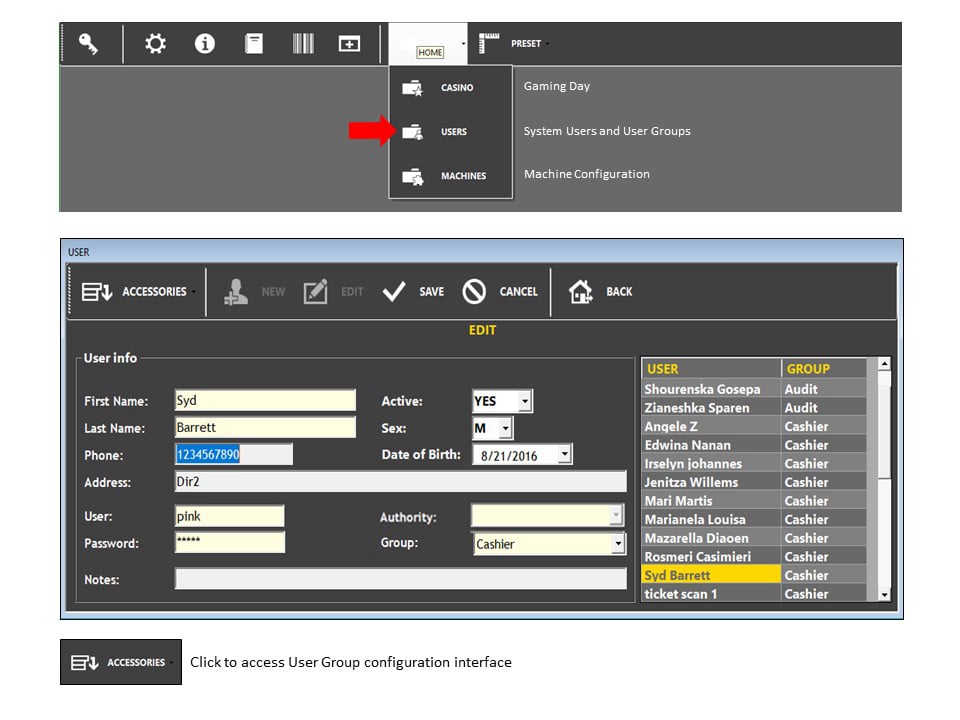The height and width of the screenshot is (720, 960).
Task: Click the barcode icon
Action: 303,43
